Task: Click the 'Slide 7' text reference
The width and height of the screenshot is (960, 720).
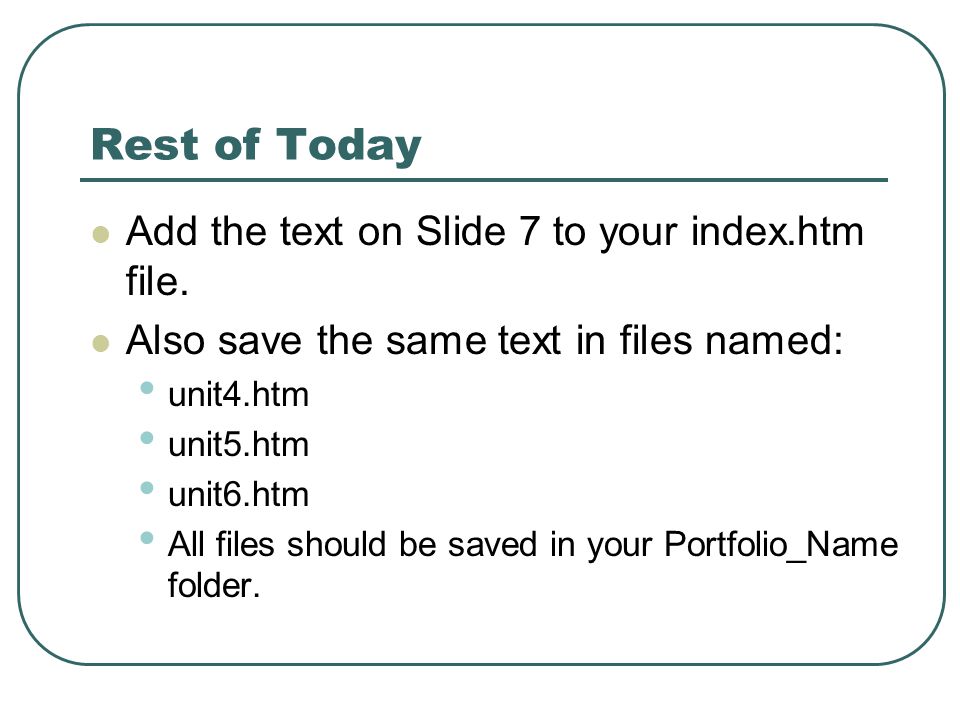Action: point(477,231)
